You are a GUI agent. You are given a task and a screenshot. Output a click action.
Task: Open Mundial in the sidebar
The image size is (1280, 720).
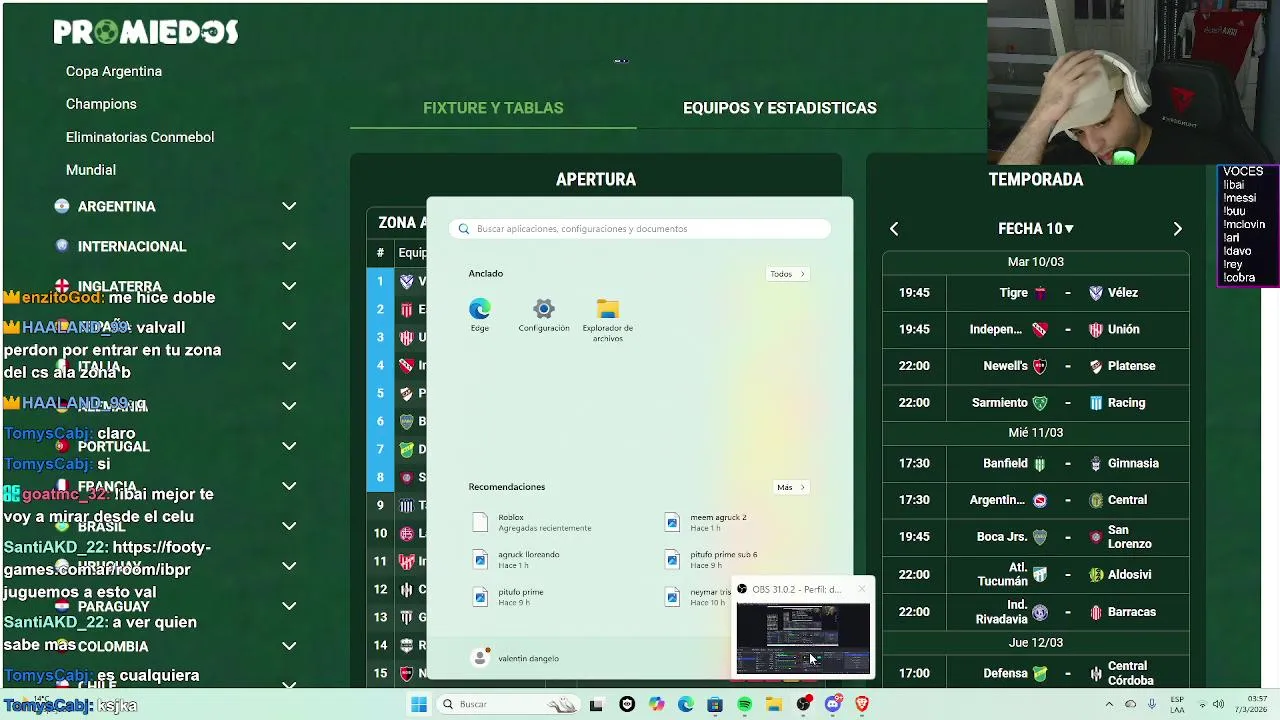coord(91,170)
